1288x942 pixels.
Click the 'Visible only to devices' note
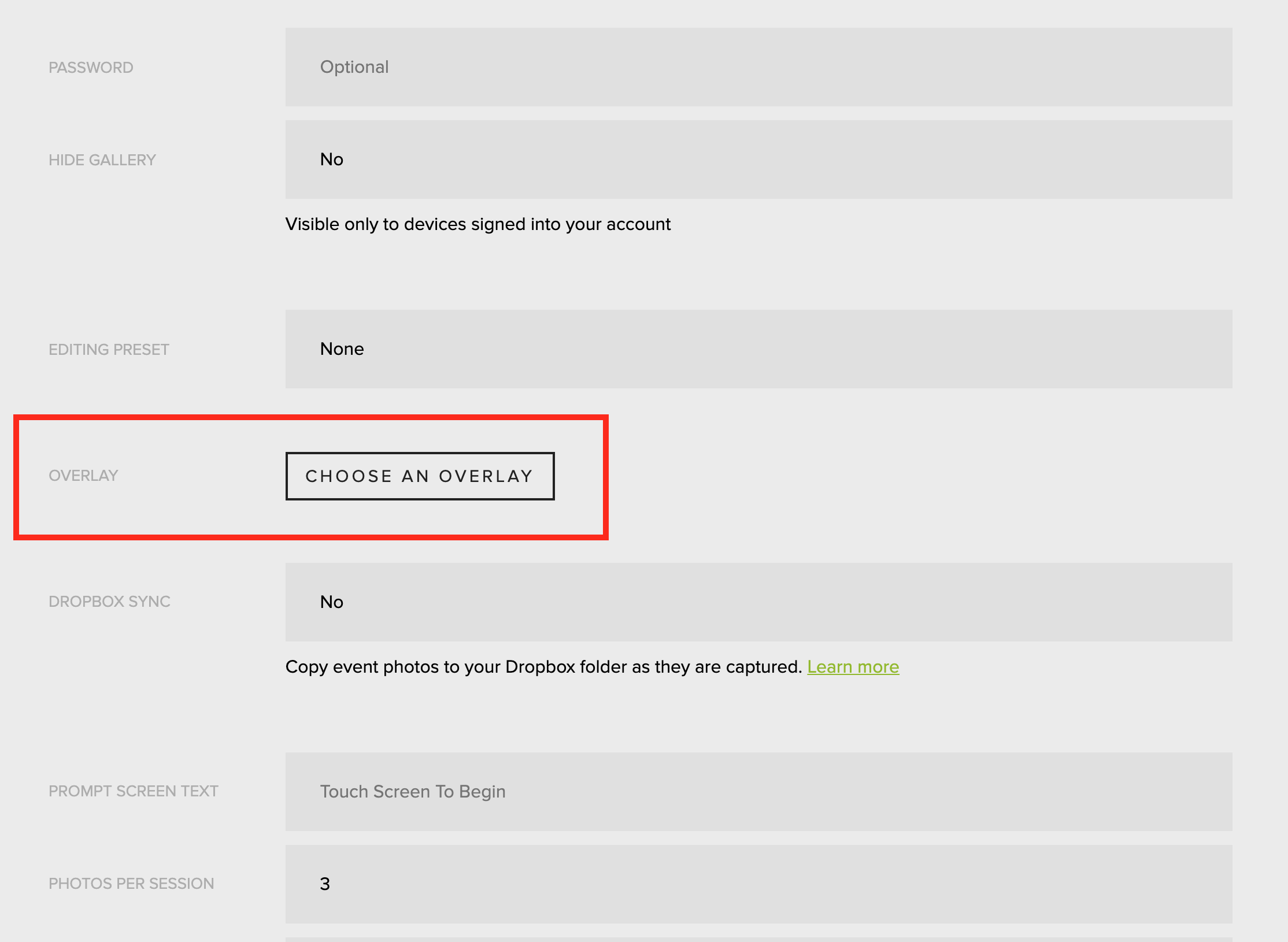[x=478, y=224]
